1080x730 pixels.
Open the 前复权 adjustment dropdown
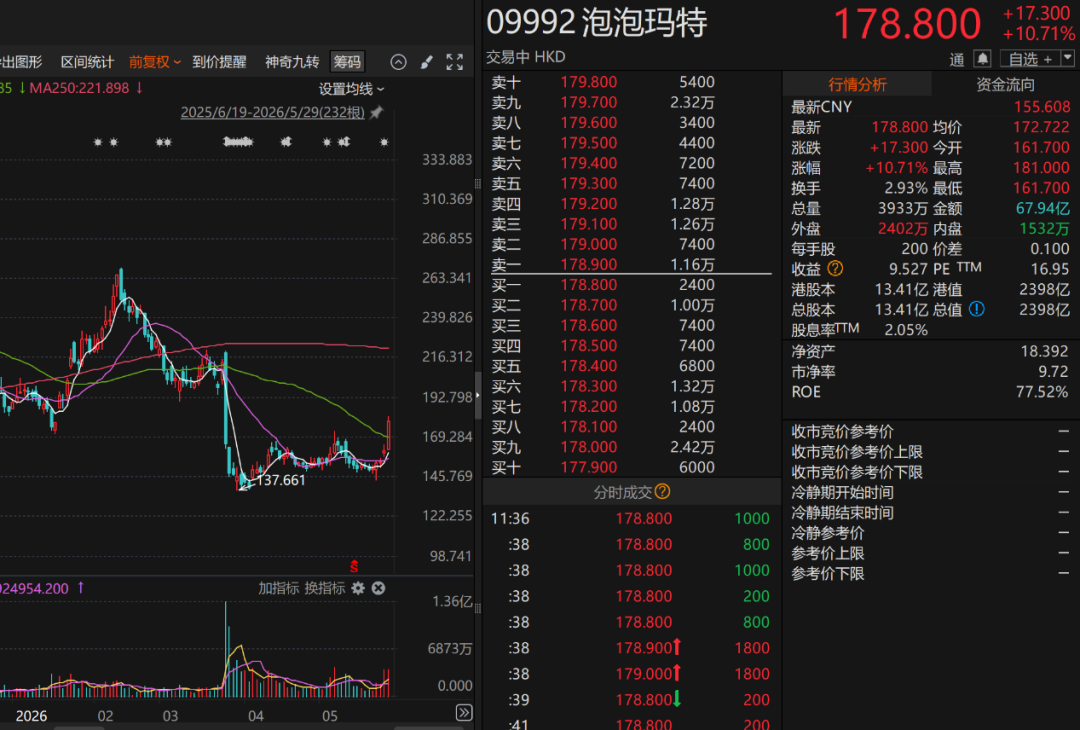click(155, 62)
